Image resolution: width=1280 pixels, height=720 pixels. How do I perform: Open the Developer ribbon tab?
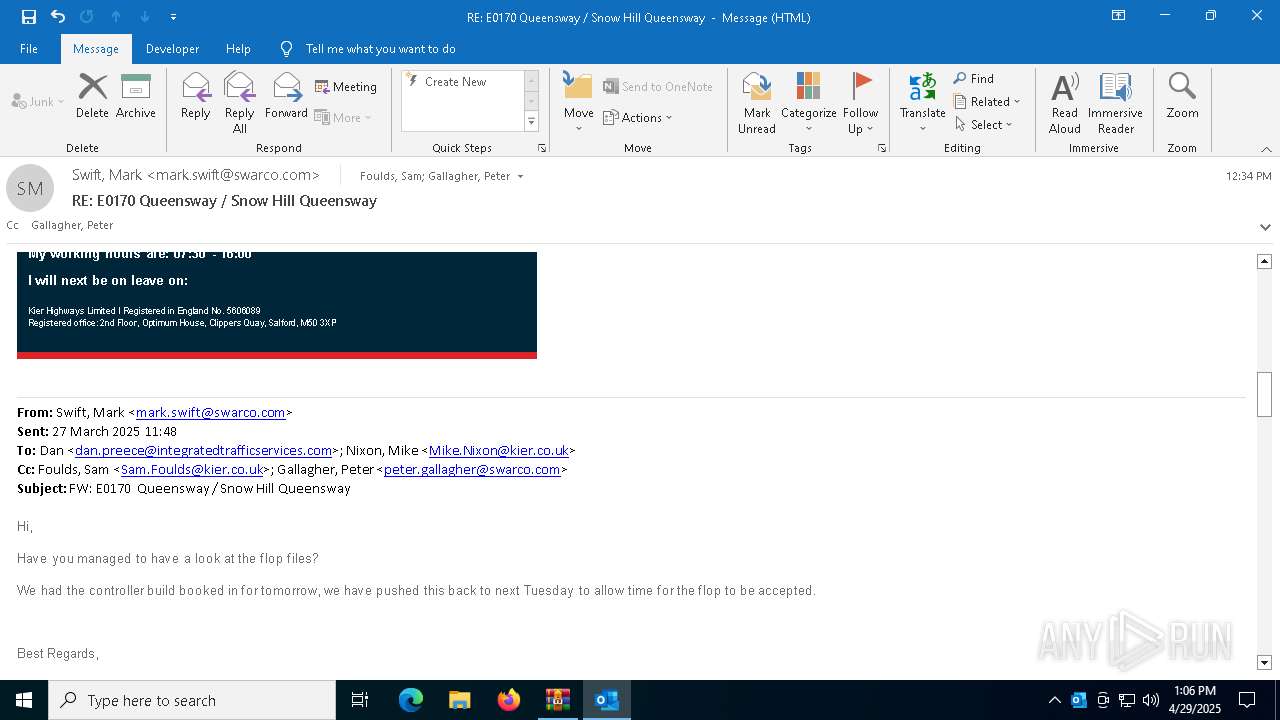(172, 49)
